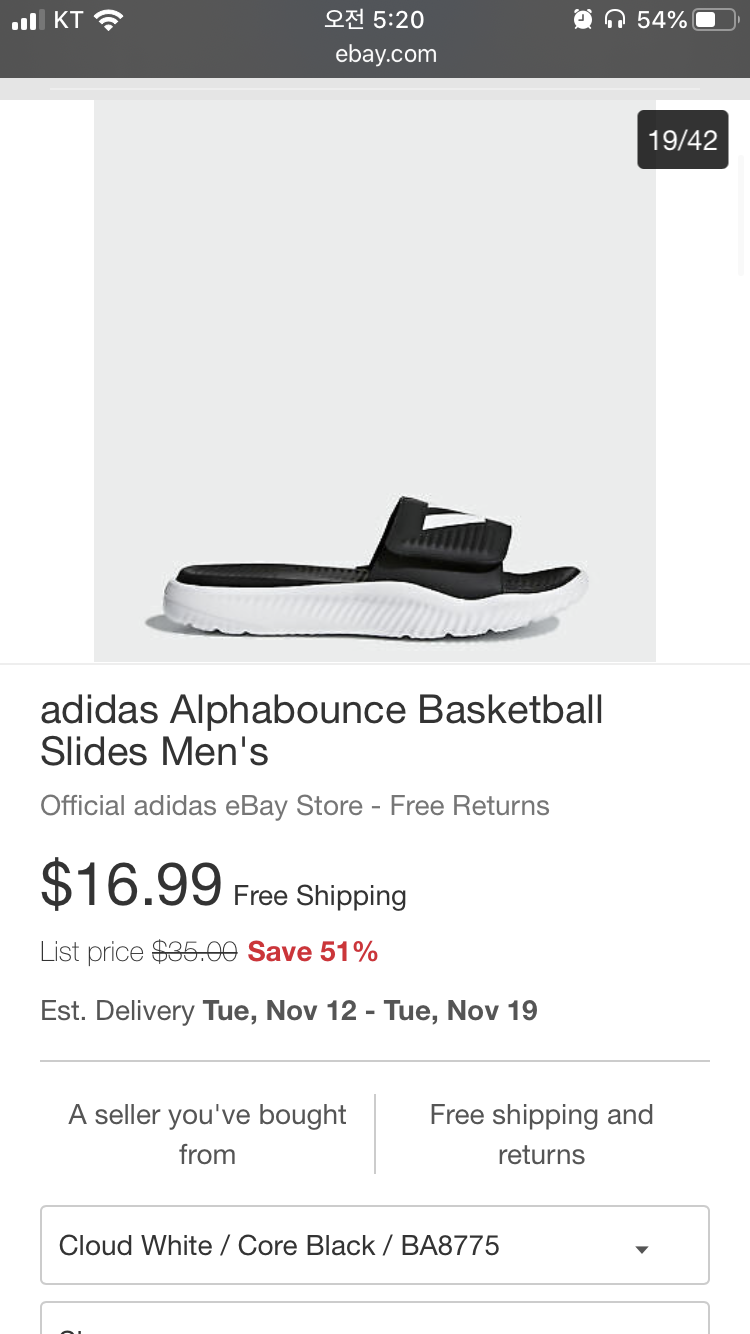Tap the time in the status bar
Screen dimensions: 750x1334
tap(374, 19)
